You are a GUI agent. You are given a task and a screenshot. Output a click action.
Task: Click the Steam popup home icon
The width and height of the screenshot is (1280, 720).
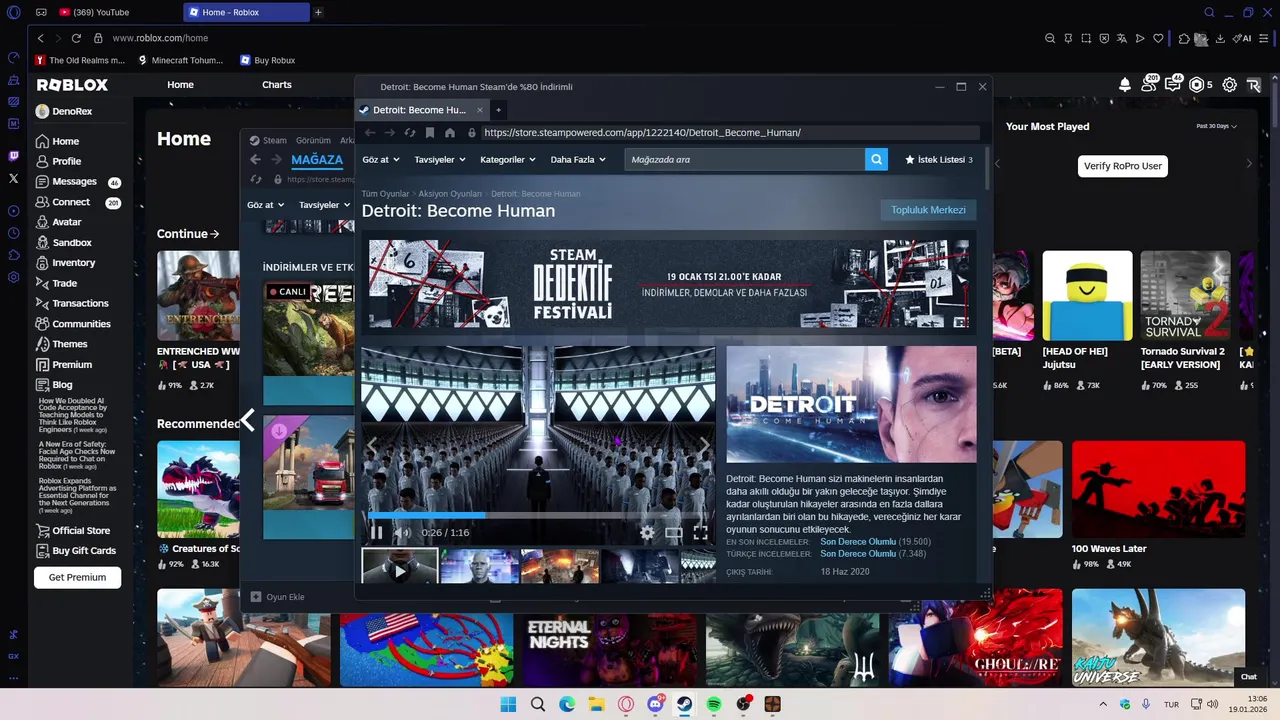click(450, 132)
